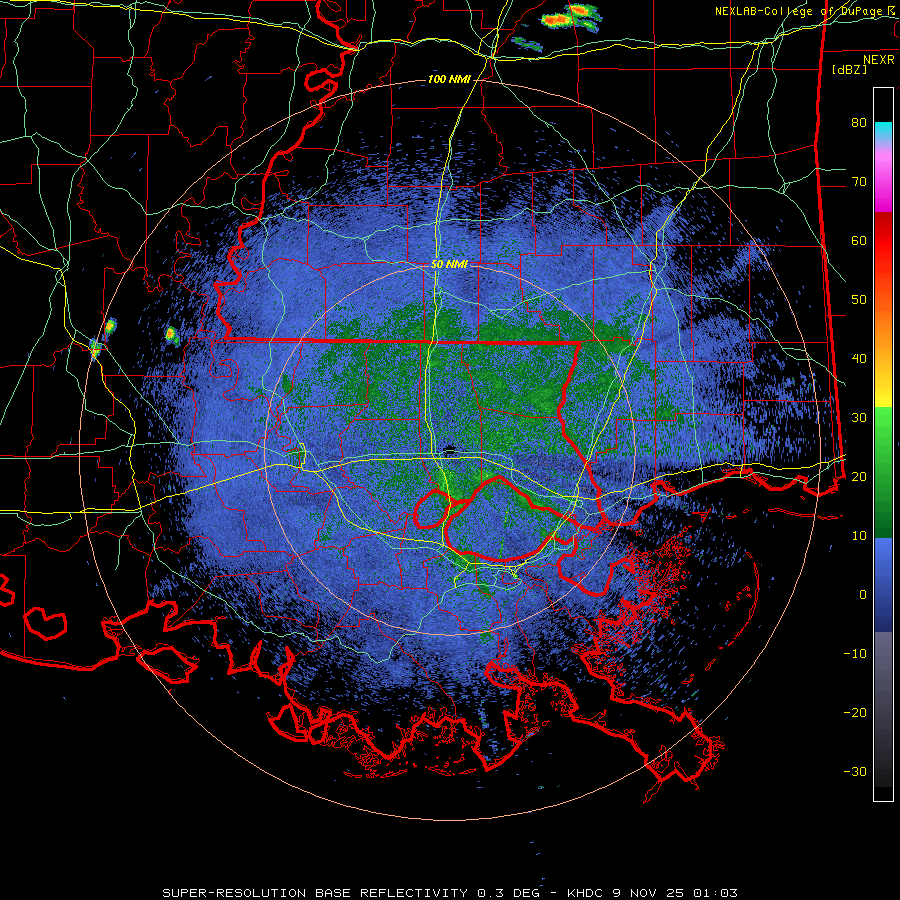900x900 pixels.
Task: Click the 20 dBZ scale label
Action: 859,476
